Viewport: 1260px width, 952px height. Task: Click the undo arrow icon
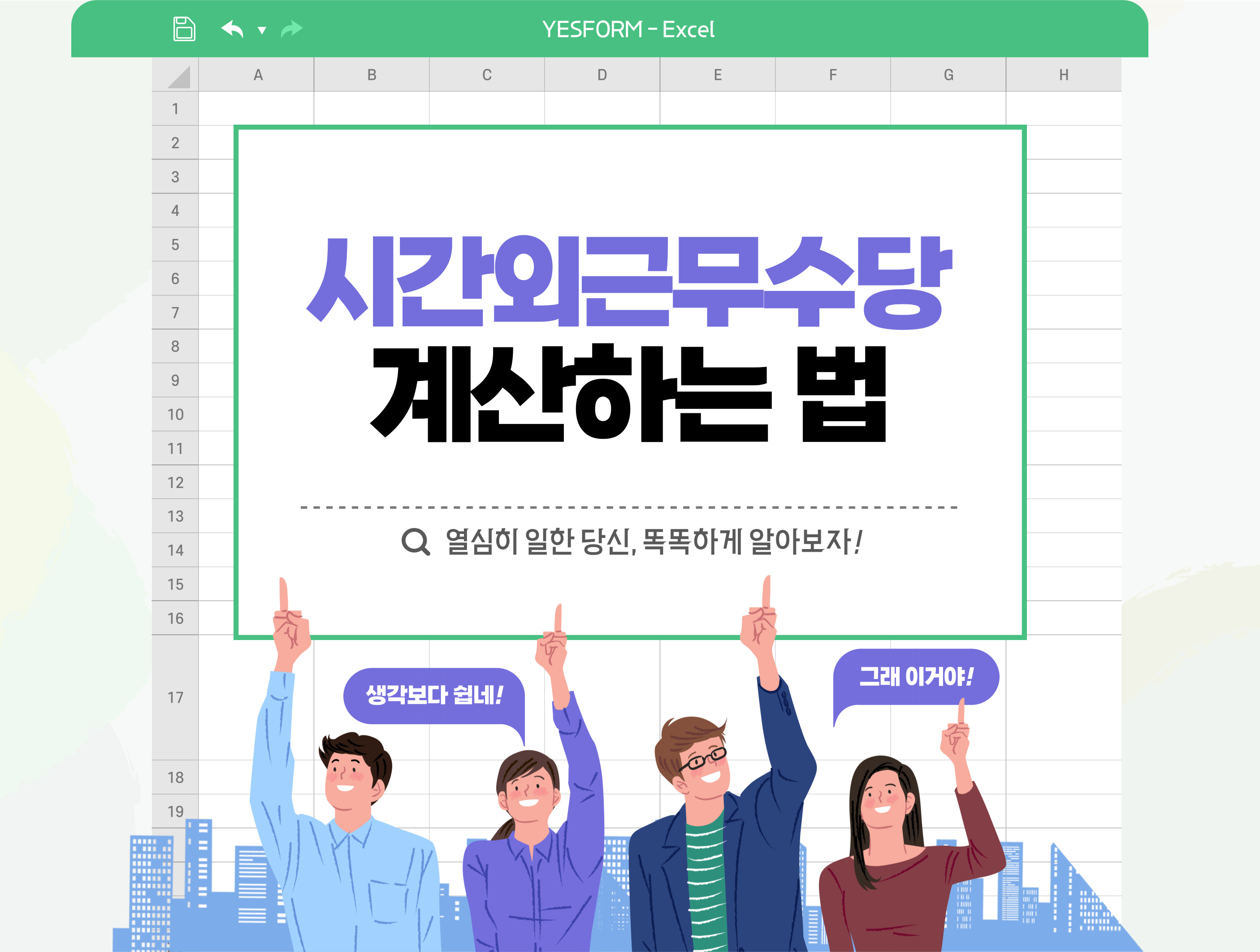click(x=232, y=29)
